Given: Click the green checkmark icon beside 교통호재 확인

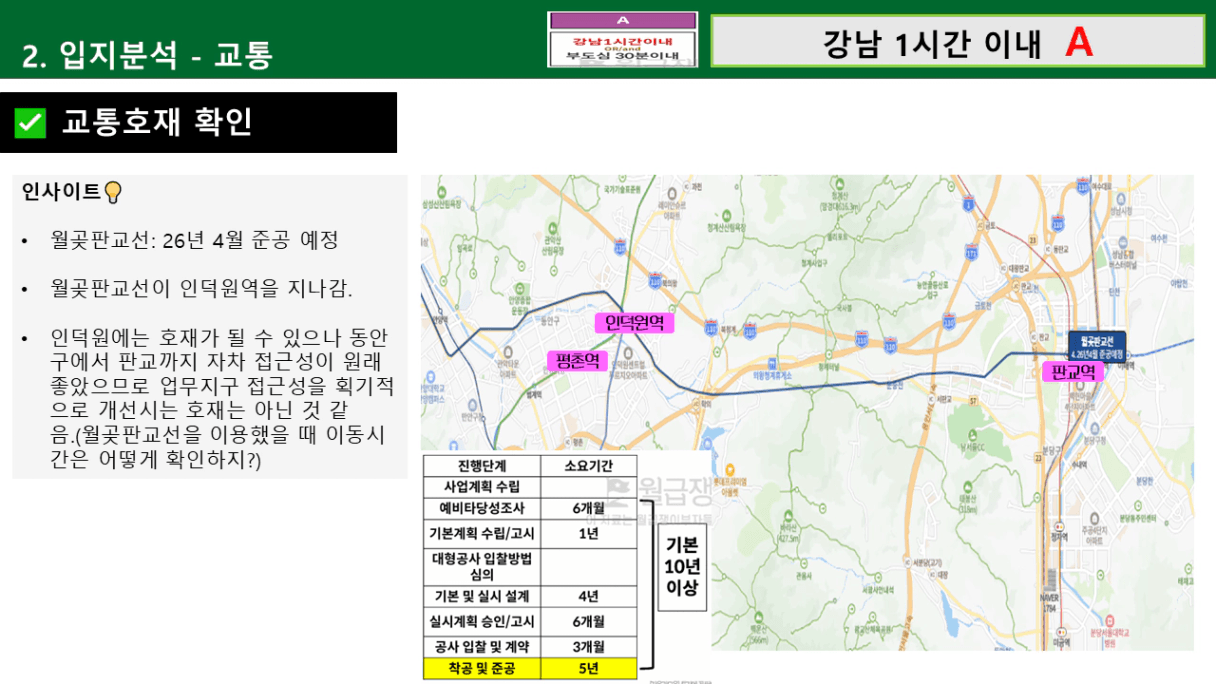Looking at the screenshot, I should pos(30,123).
